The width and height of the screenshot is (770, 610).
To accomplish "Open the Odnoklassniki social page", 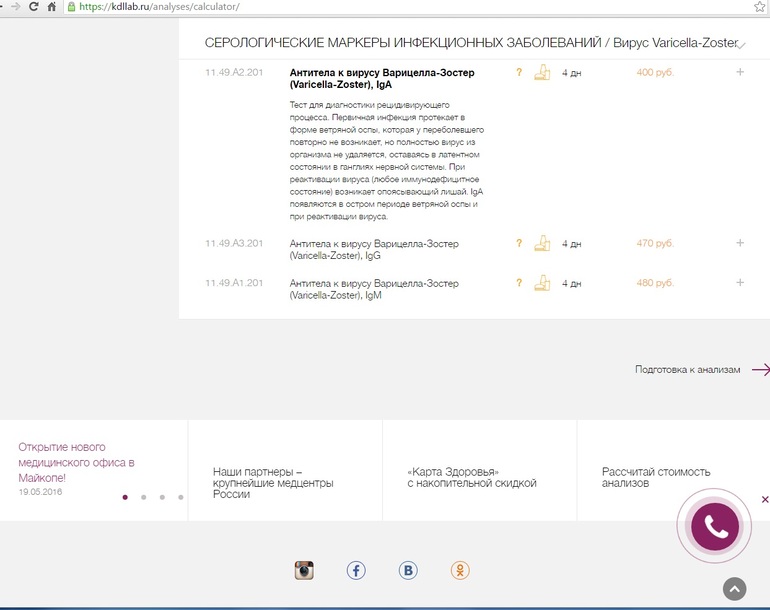I will click(x=460, y=570).
